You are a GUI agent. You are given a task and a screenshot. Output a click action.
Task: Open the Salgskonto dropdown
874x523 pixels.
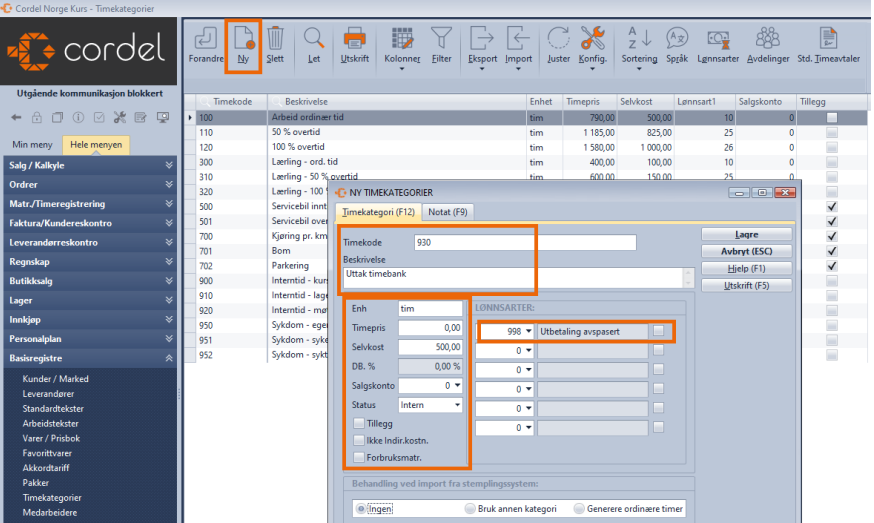[457, 385]
